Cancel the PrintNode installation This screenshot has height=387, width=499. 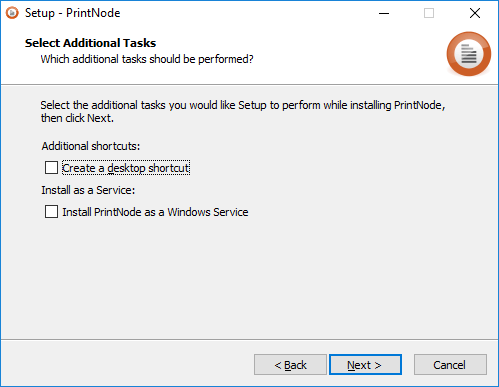click(450, 365)
